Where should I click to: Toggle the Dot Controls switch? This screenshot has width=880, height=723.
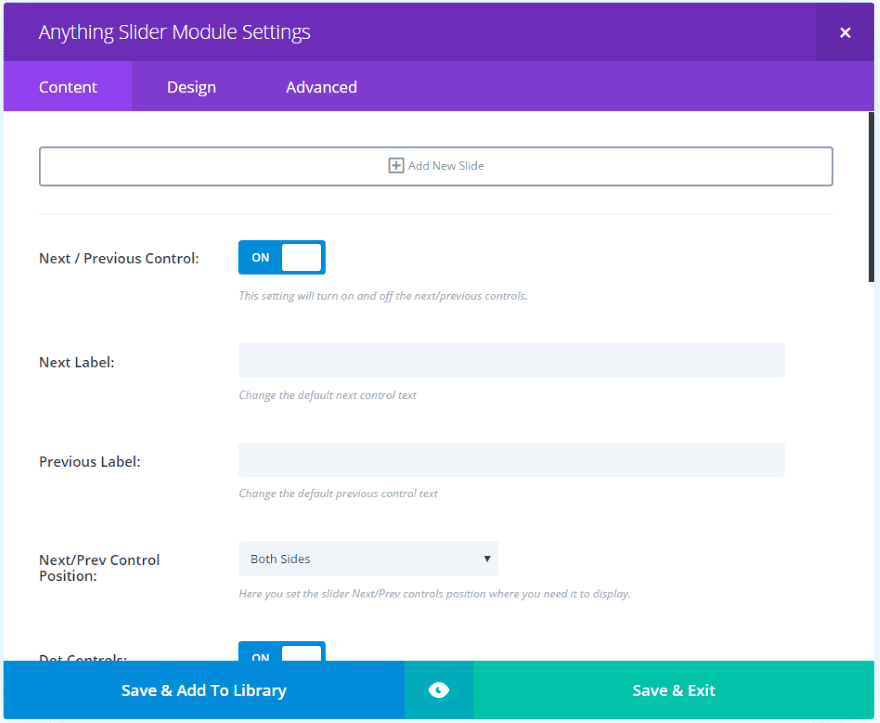281,654
